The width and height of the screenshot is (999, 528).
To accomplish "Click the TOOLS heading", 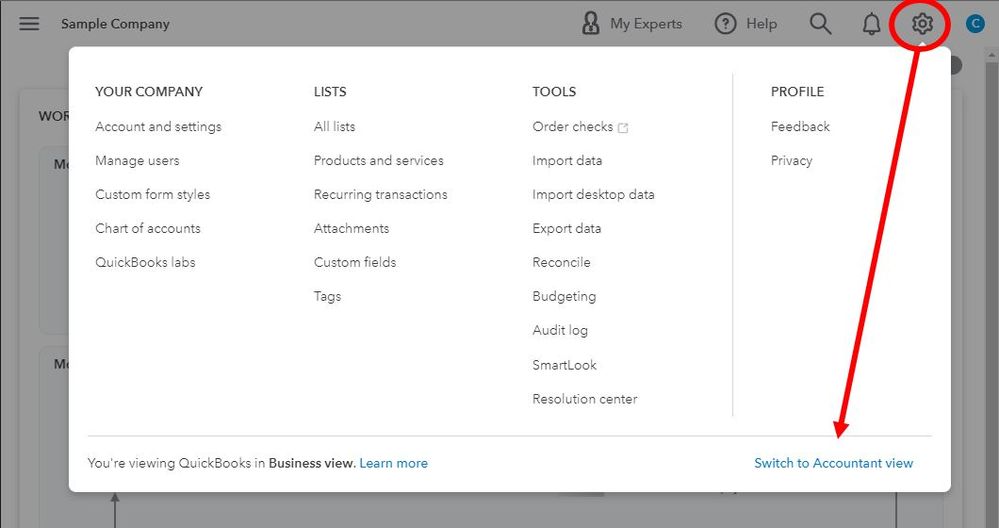I will point(554,92).
